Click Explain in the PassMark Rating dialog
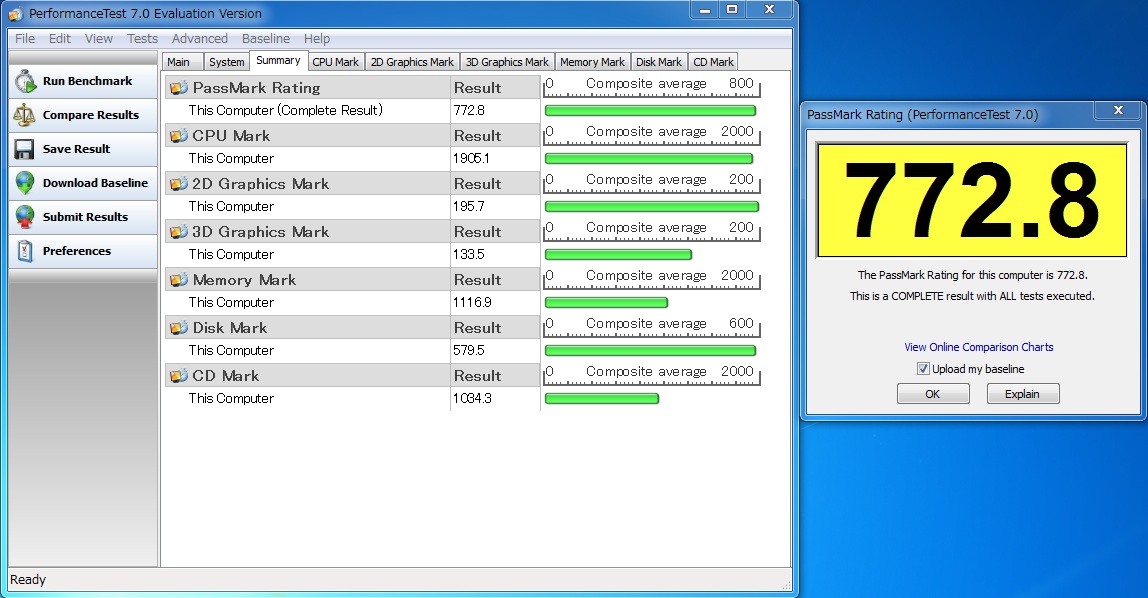The image size is (1148, 598). click(x=1022, y=394)
